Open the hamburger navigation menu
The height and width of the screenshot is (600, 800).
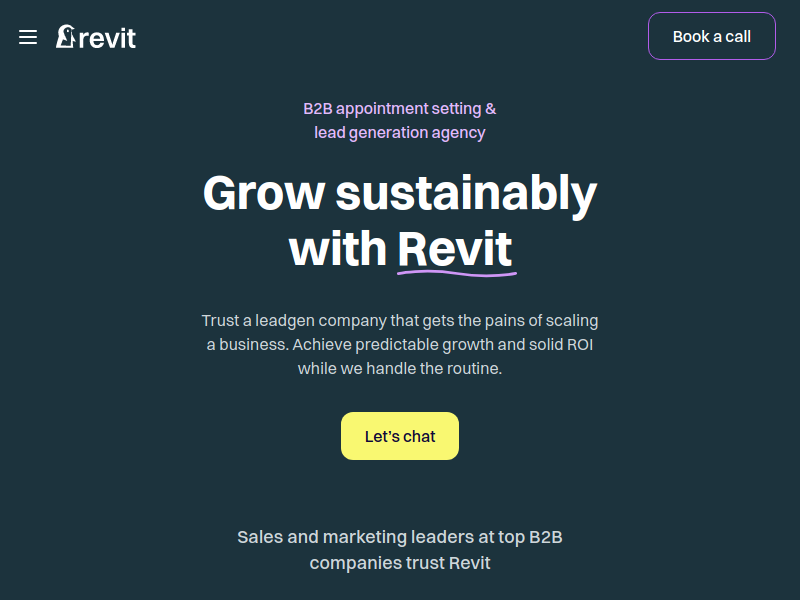(x=28, y=37)
